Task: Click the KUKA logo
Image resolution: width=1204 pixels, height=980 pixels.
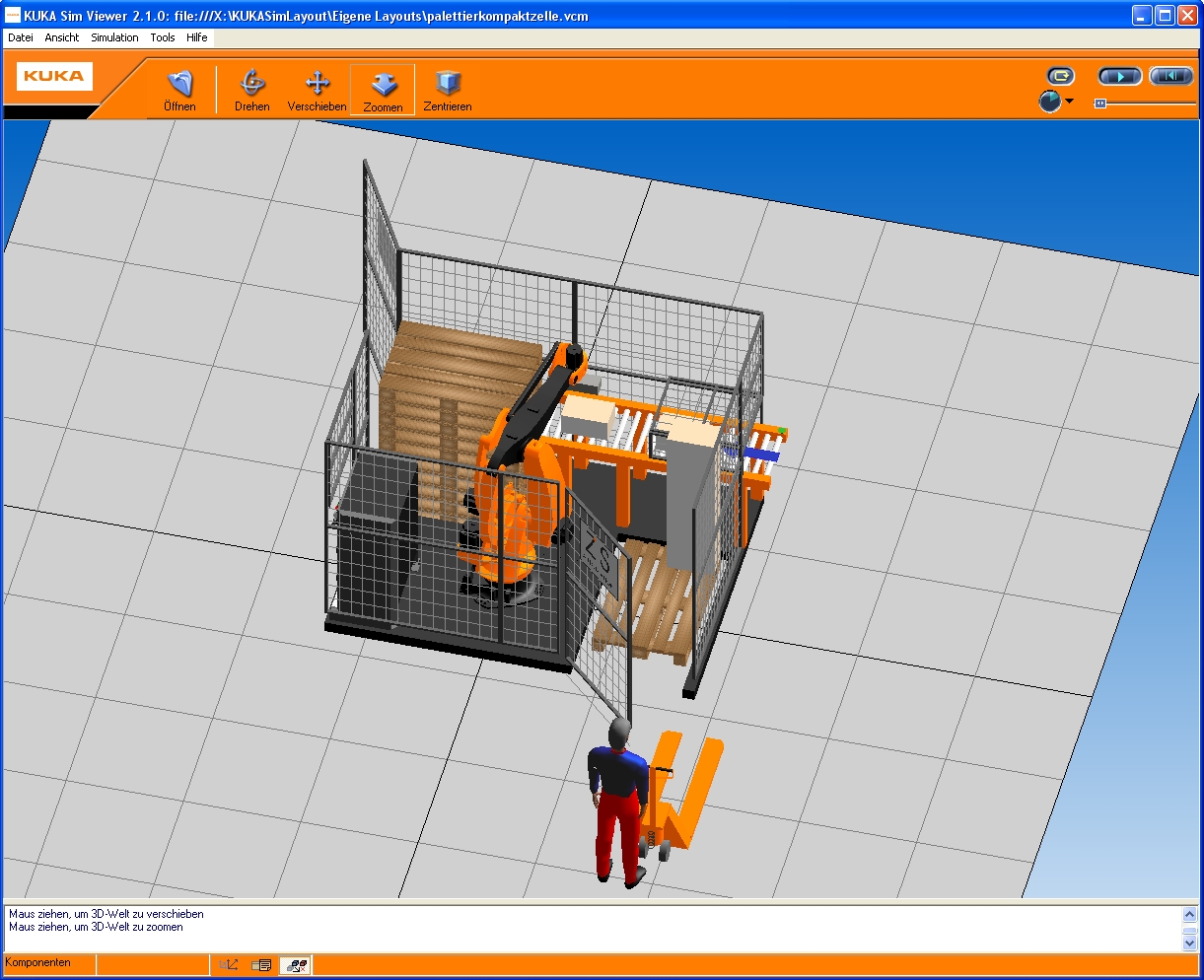Action: [x=53, y=76]
